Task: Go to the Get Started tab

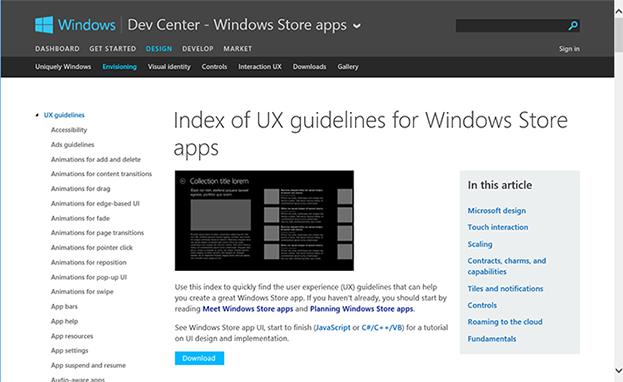Action: click(x=112, y=48)
